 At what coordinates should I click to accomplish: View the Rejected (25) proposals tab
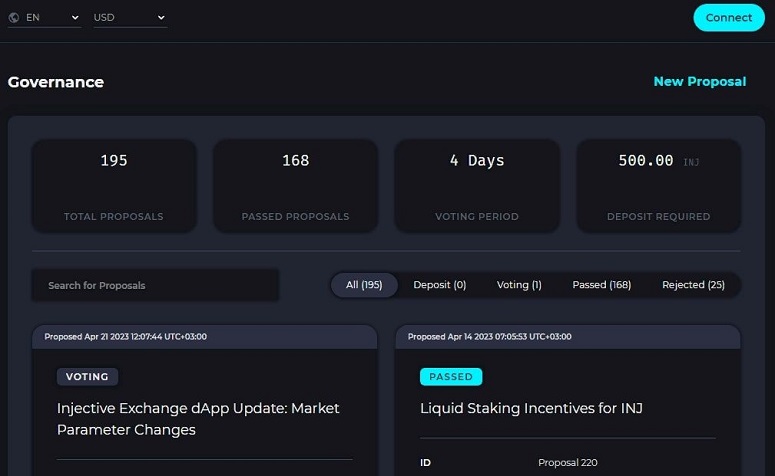[693, 285]
